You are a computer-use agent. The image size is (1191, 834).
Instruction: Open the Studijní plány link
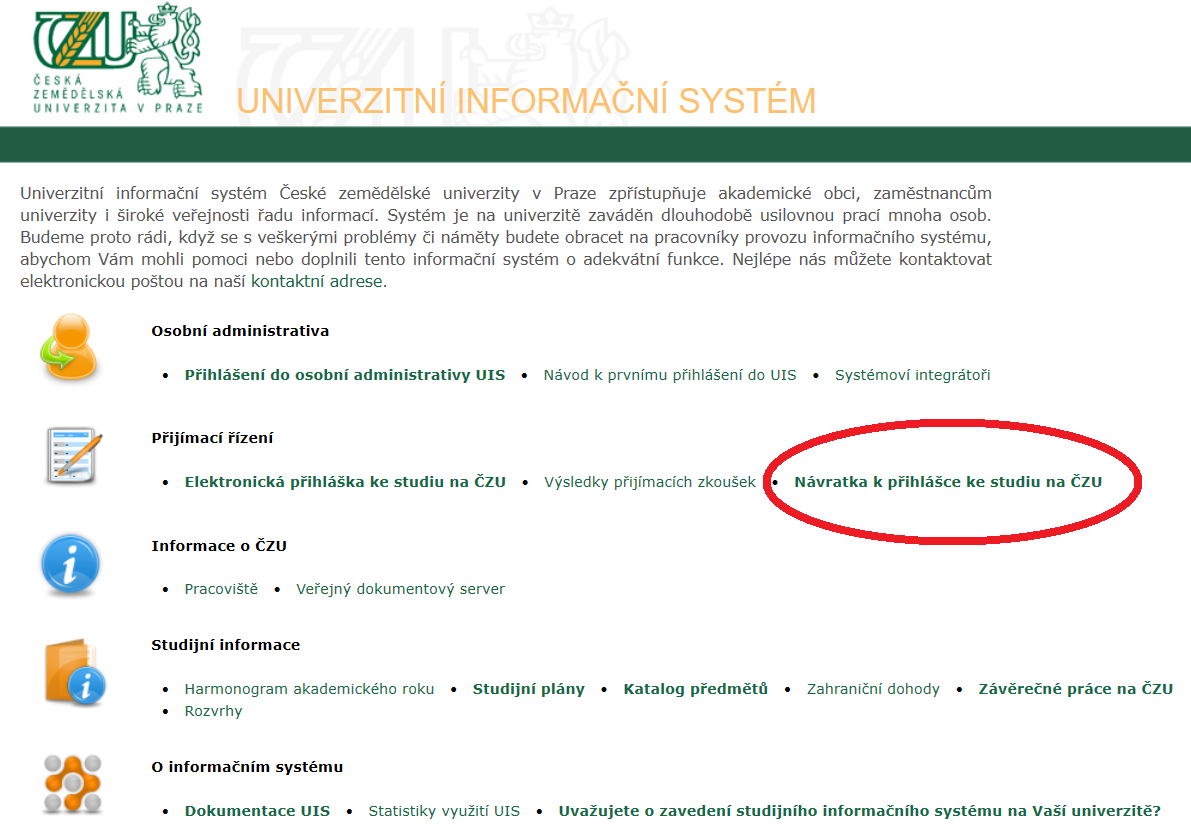[529, 688]
